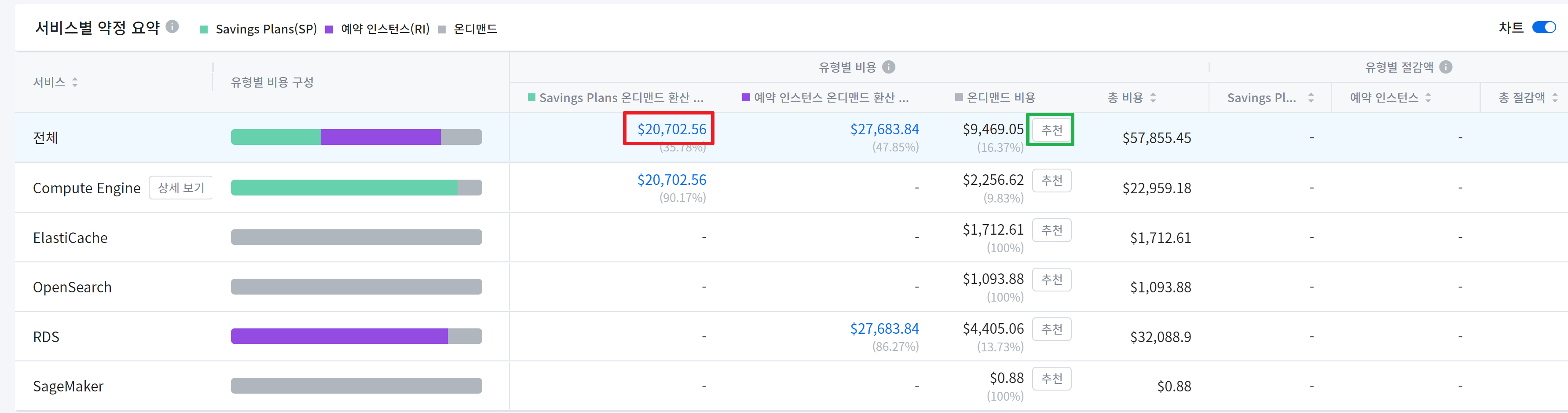The image size is (1568, 413).
Task: Sort by 총 절감액 column arrows
Action: [1555, 97]
